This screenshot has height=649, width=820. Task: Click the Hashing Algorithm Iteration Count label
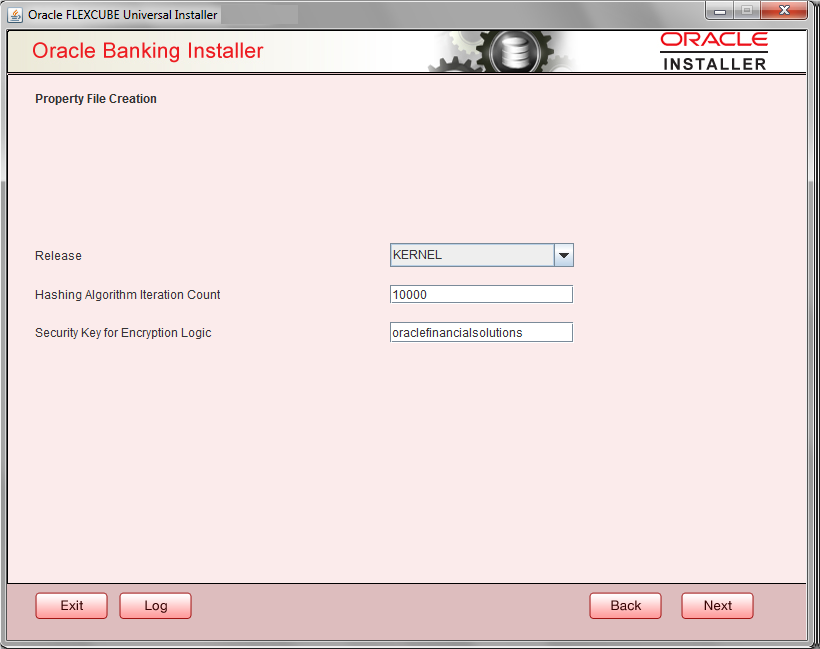pos(128,295)
